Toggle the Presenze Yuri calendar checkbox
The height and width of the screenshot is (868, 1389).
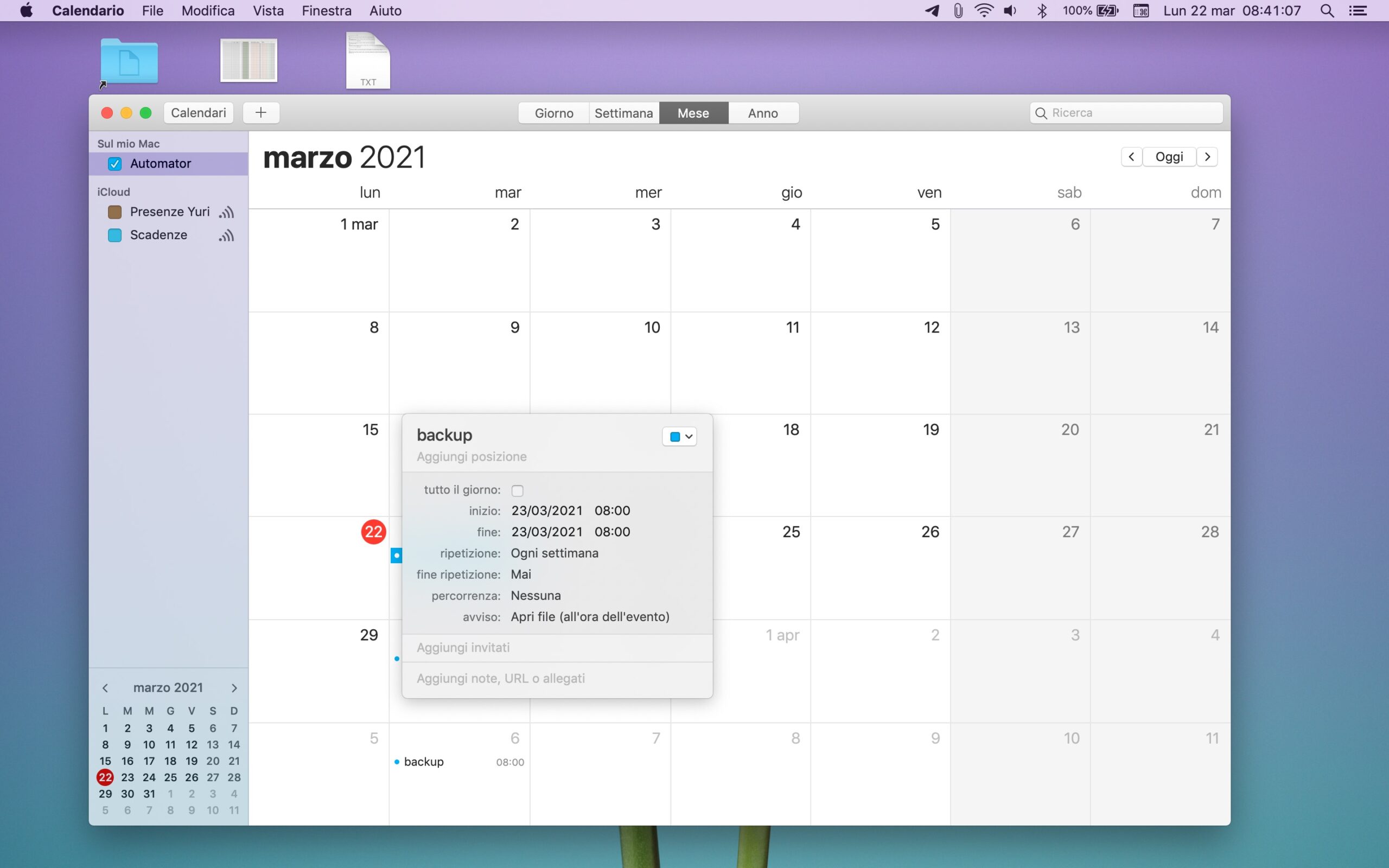point(115,213)
